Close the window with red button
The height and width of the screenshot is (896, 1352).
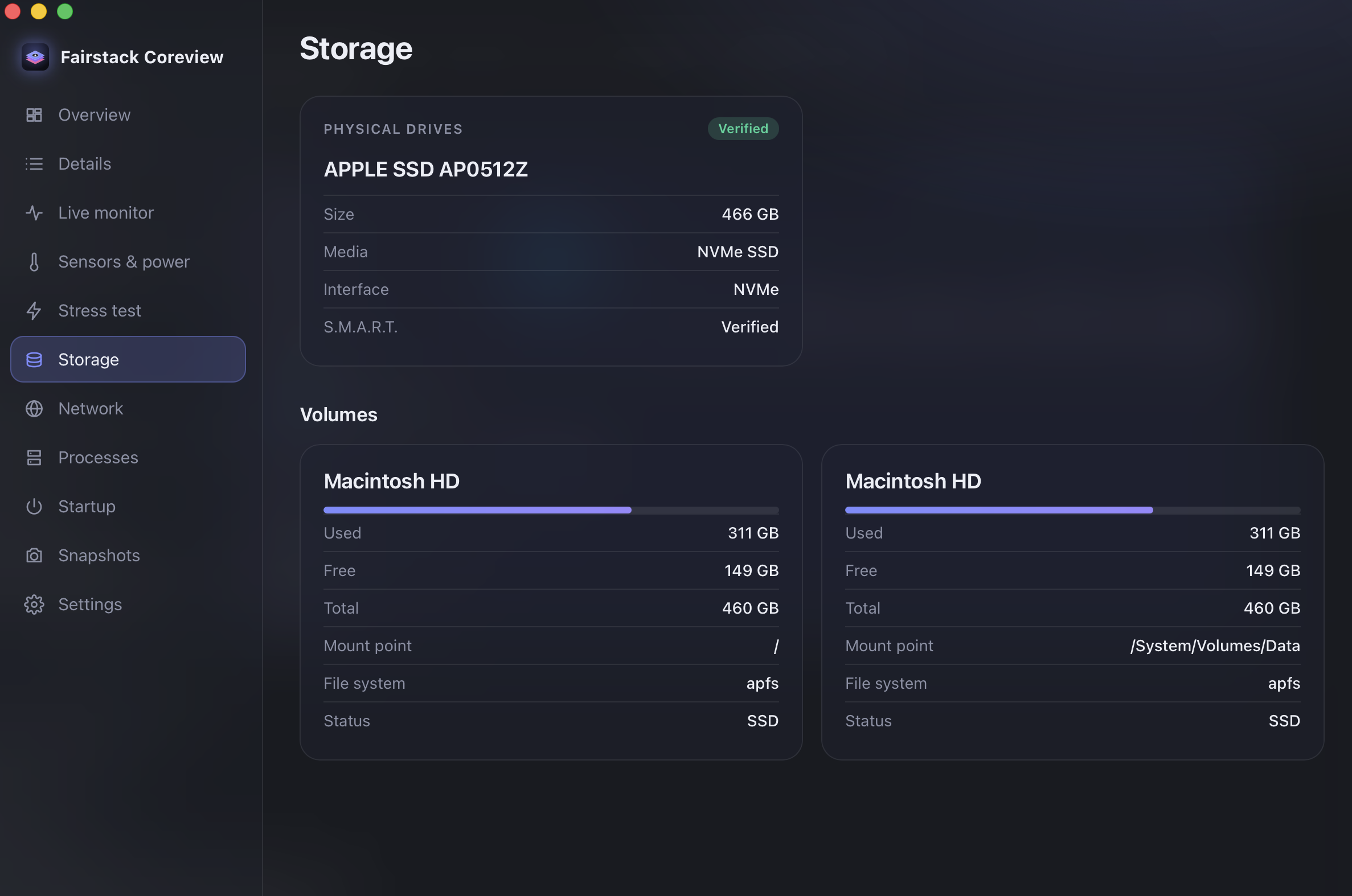13,11
